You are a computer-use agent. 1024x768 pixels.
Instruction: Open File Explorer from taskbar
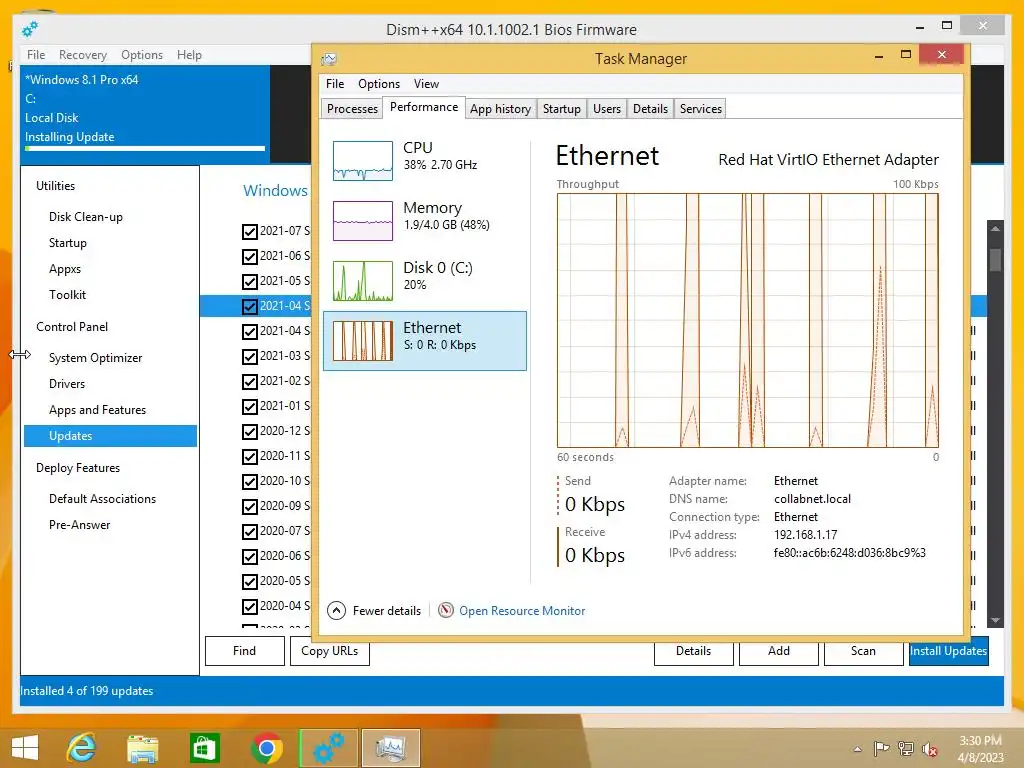pyautogui.click(x=142, y=748)
